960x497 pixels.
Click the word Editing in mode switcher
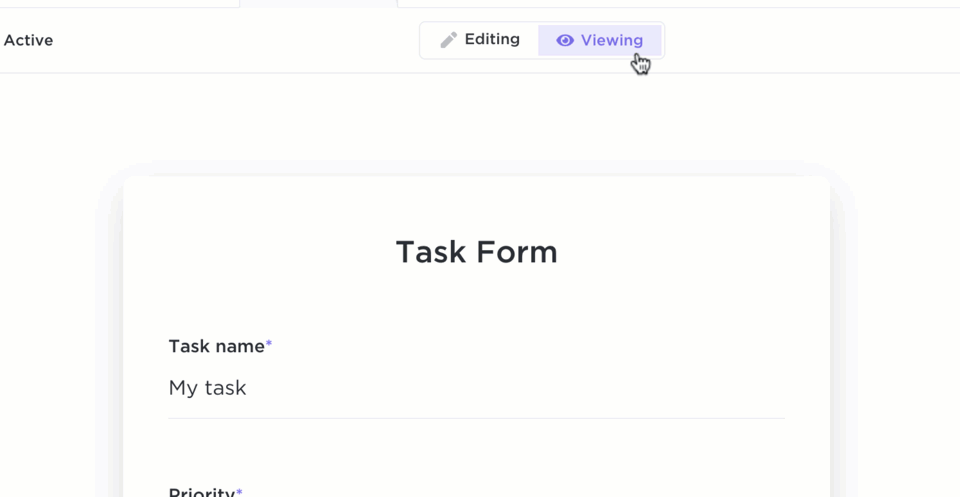[492, 40]
